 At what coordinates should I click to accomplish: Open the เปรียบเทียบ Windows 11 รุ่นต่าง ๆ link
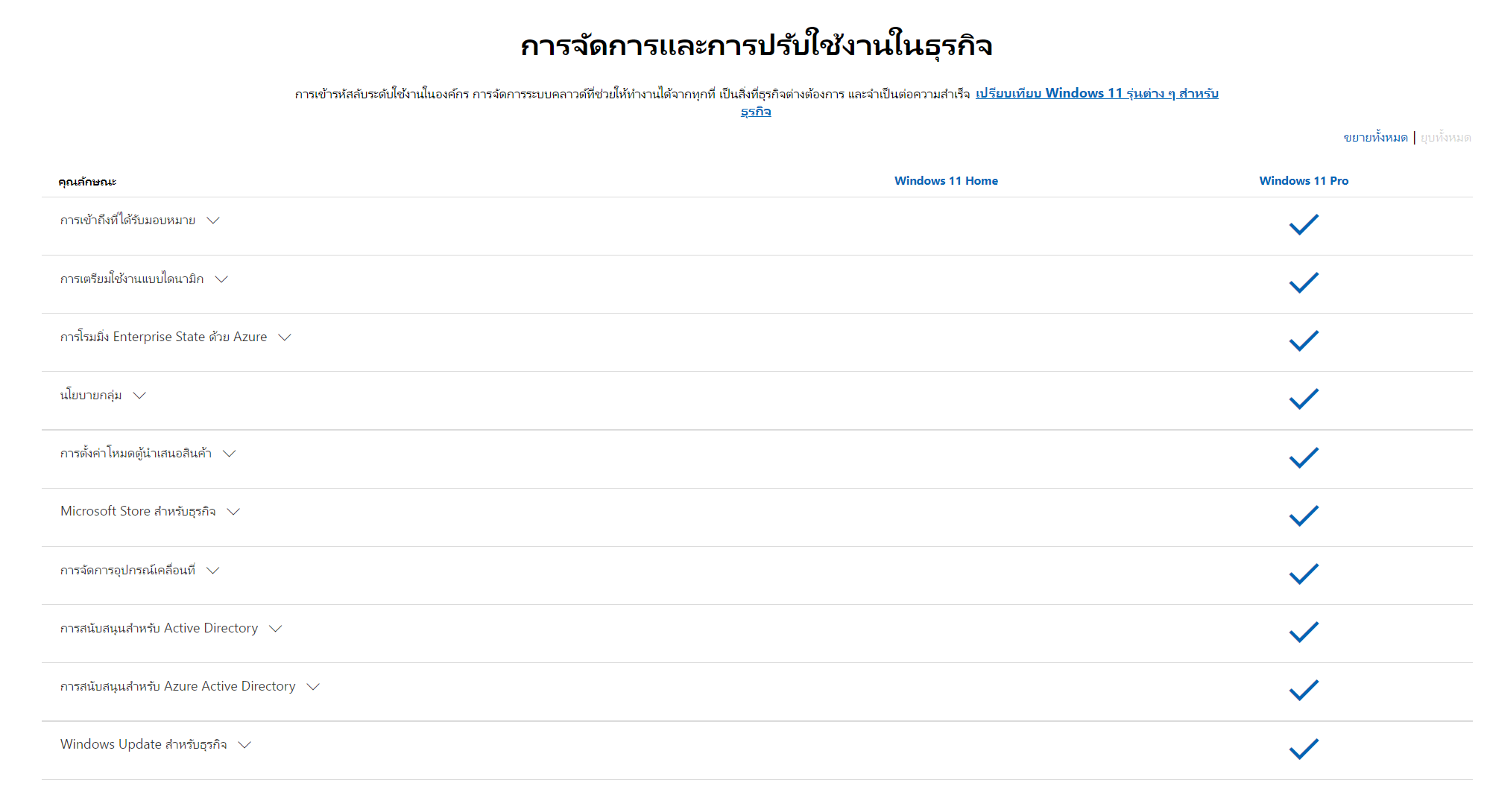pos(1097,94)
